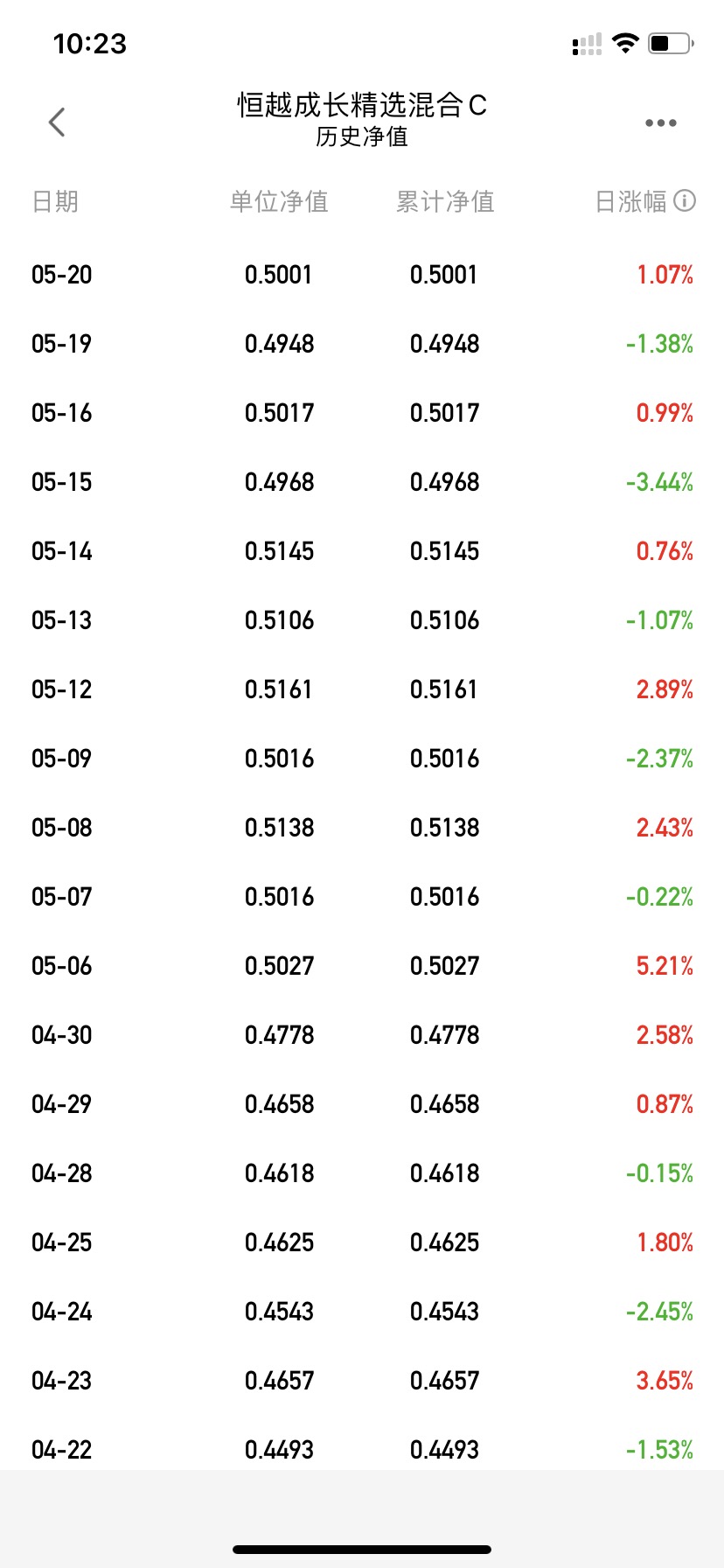The image size is (724, 1568).
Task: Tap the battery indicator icon
Action: [x=671, y=43]
